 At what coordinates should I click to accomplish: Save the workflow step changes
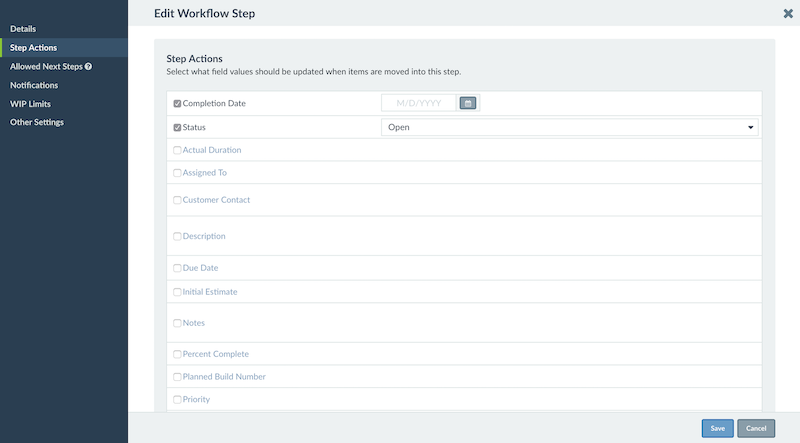(717, 428)
